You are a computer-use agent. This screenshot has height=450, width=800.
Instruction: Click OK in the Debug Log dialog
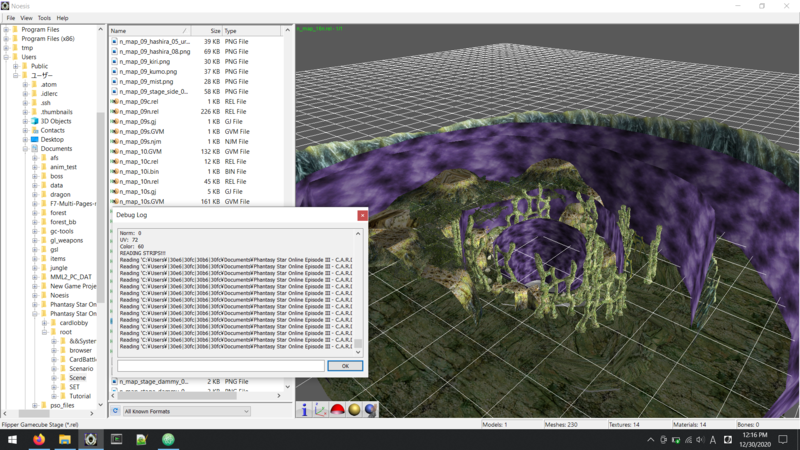coord(345,366)
